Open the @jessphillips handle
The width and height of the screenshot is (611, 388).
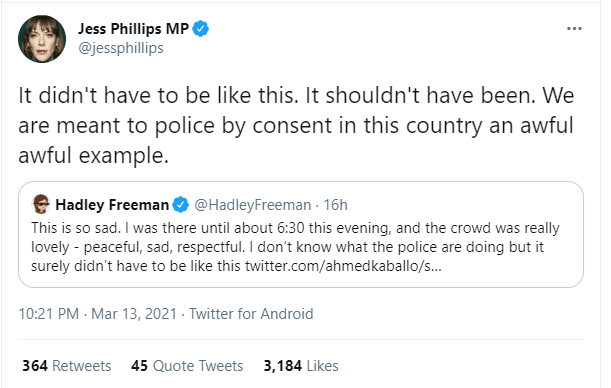pyautogui.click(x=121, y=48)
